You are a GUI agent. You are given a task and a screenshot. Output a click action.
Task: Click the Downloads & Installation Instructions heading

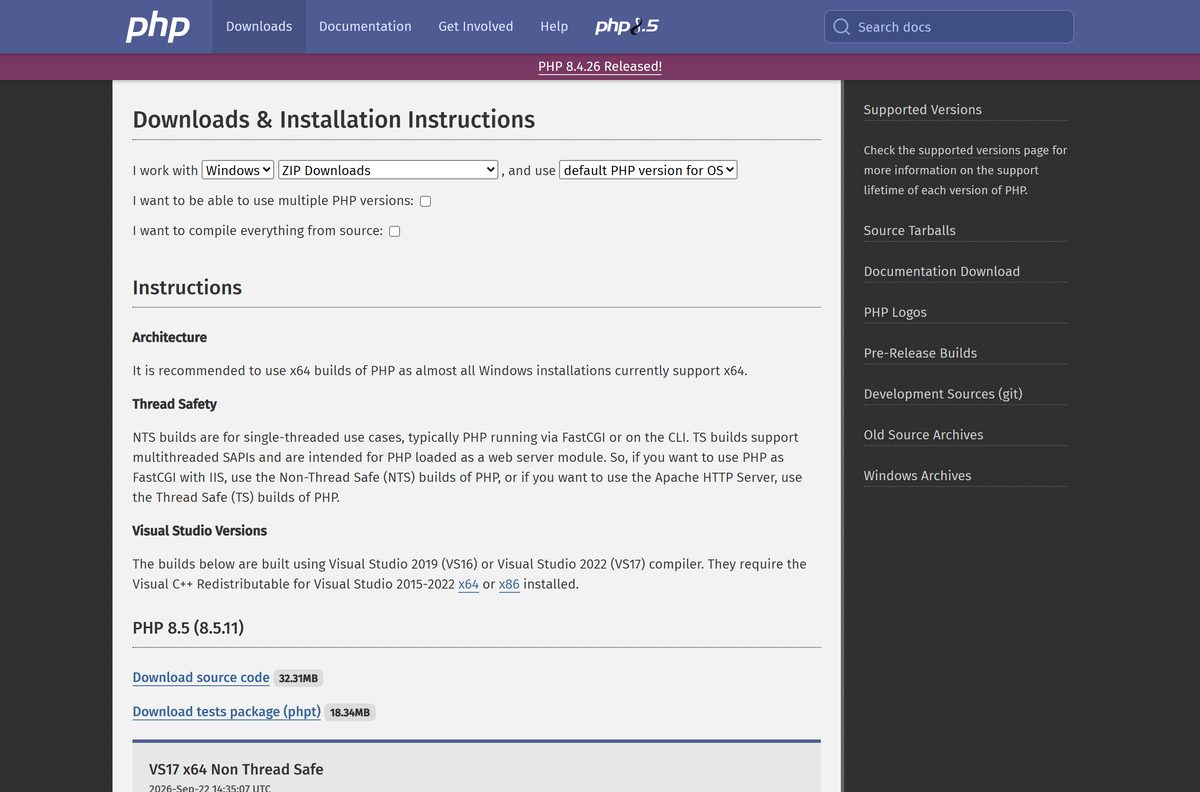pos(334,119)
